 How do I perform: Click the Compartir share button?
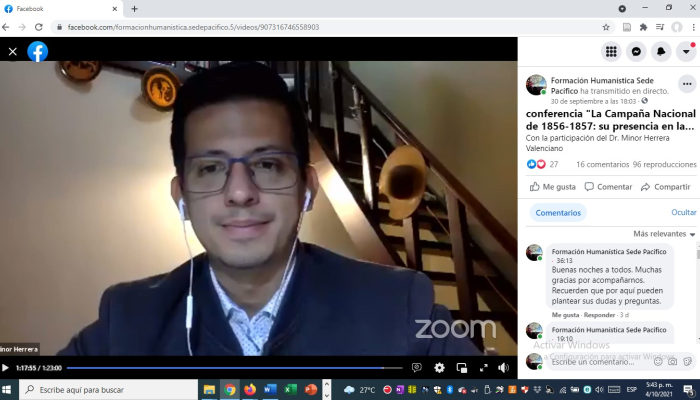tap(666, 187)
